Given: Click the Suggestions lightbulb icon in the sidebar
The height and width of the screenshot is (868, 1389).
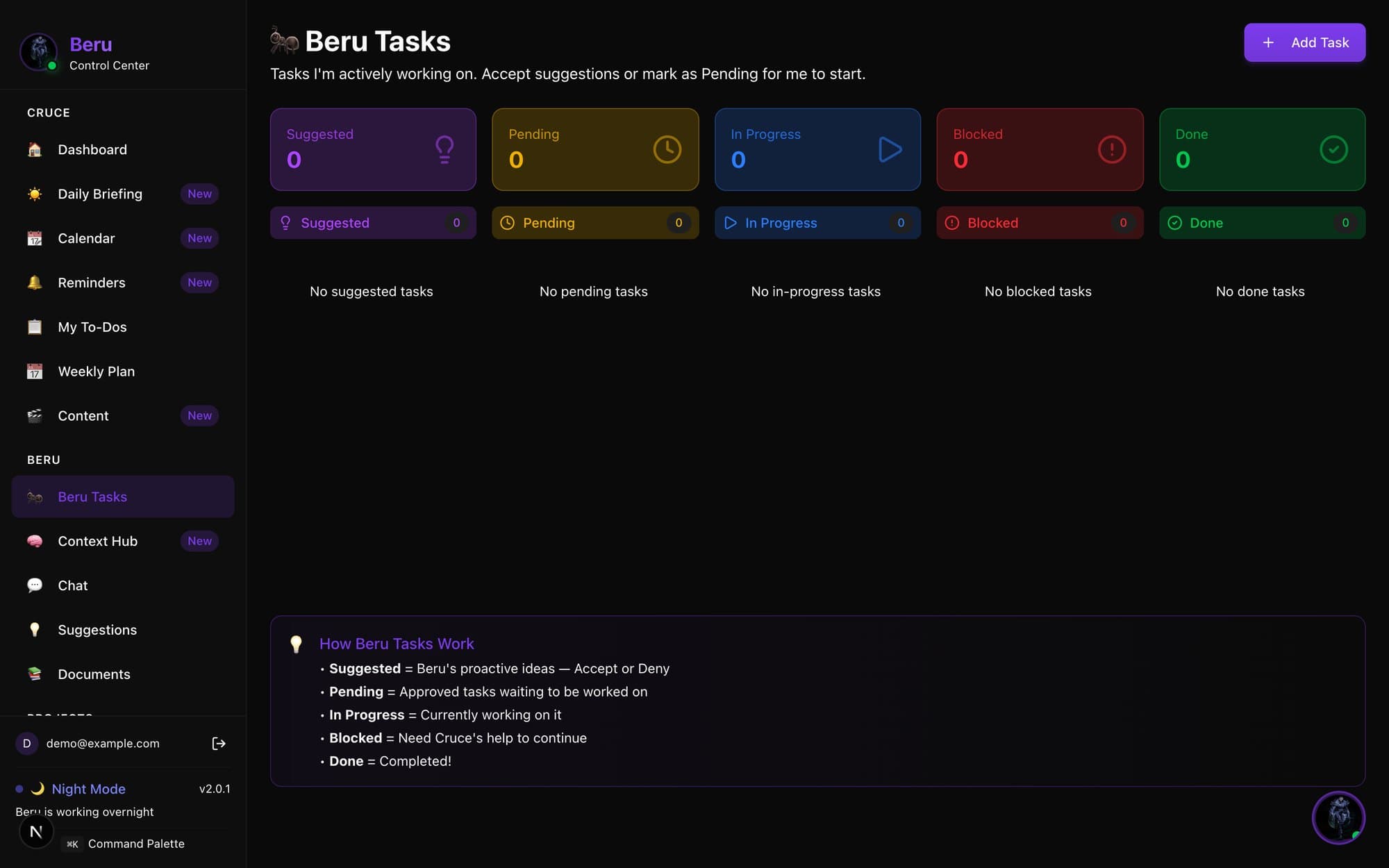Looking at the screenshot, I should 35,630.
